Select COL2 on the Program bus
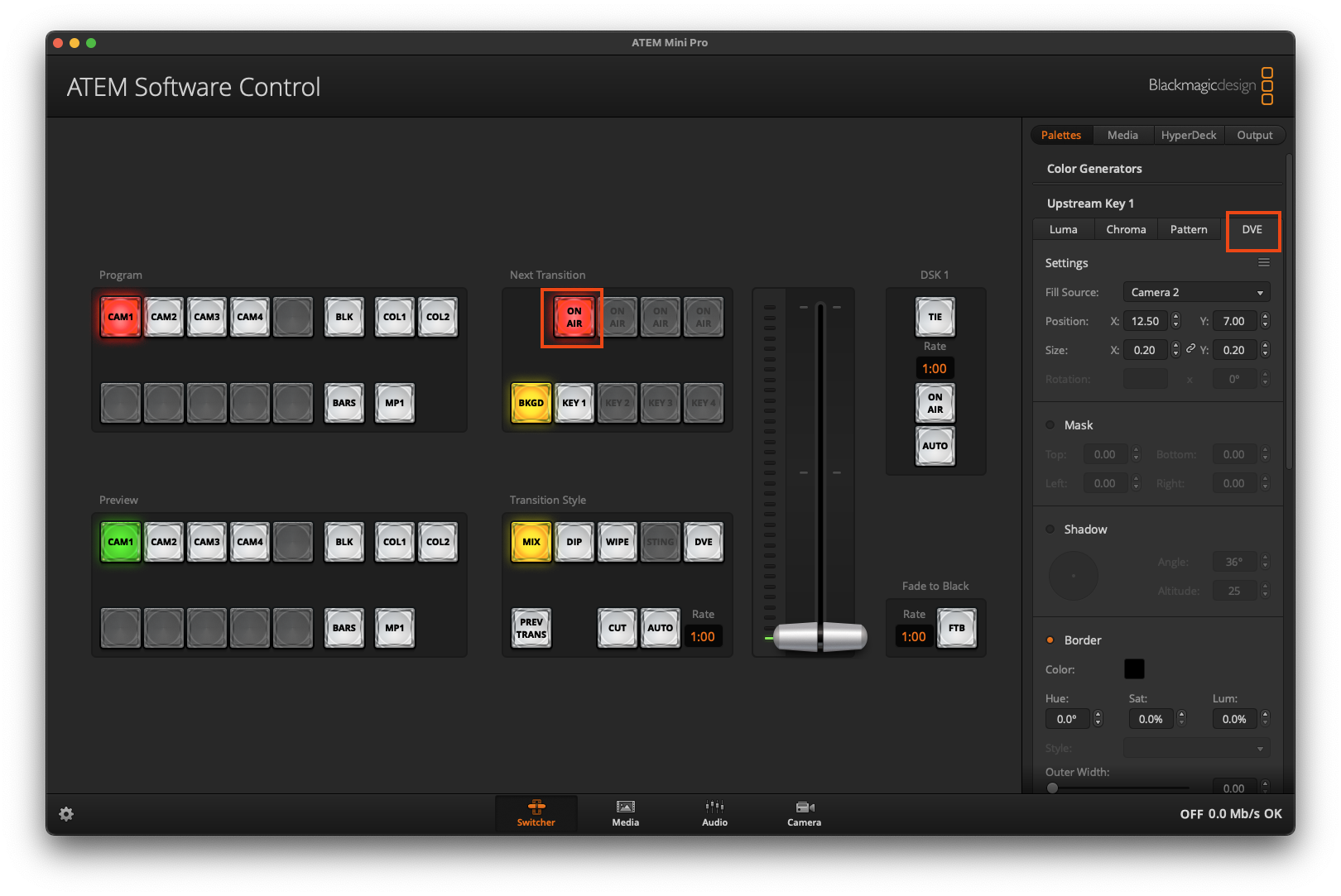Viewport: 1341px width, 896px height. (438, 317)
